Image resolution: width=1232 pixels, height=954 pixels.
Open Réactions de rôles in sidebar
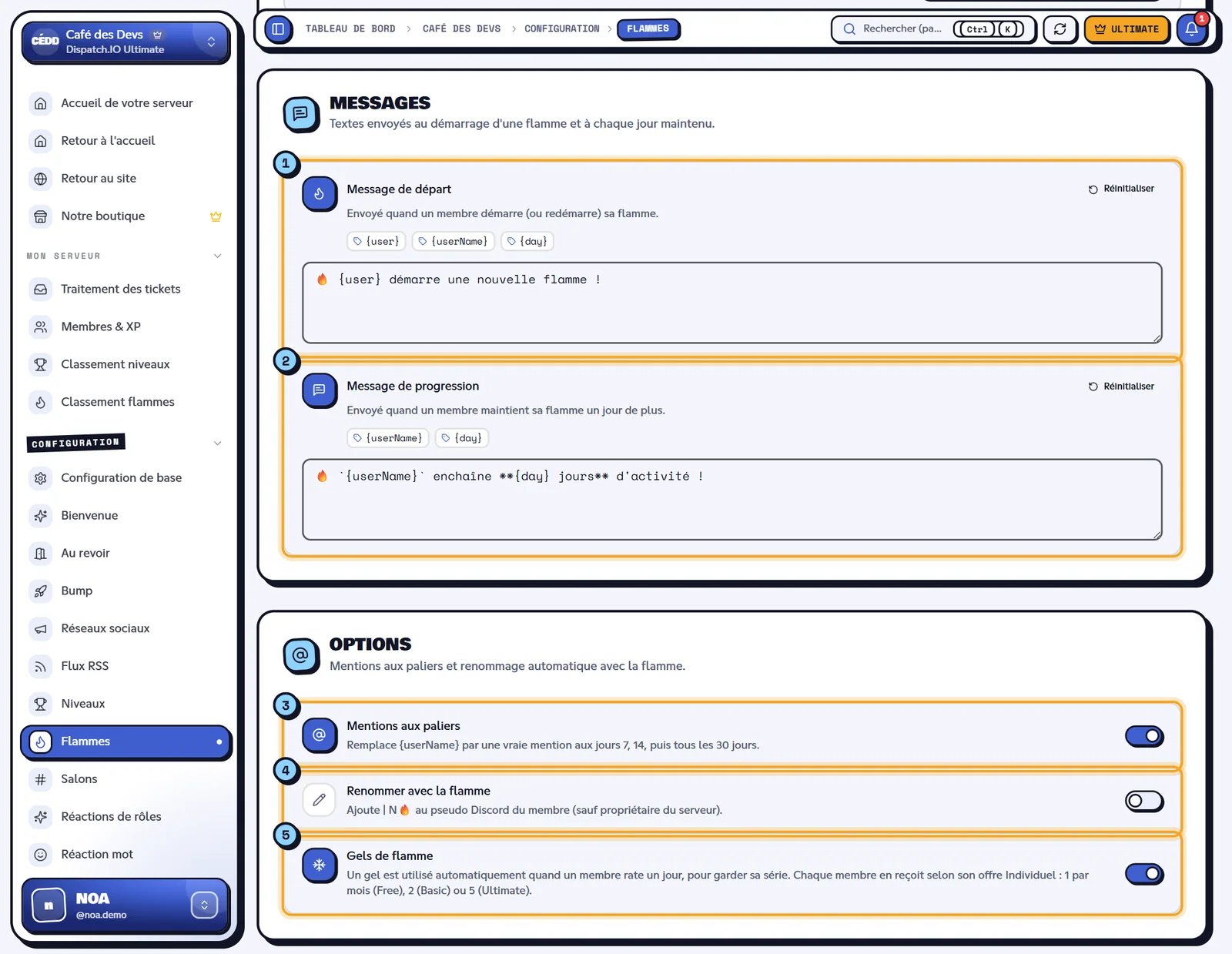(x=126, y=817)
